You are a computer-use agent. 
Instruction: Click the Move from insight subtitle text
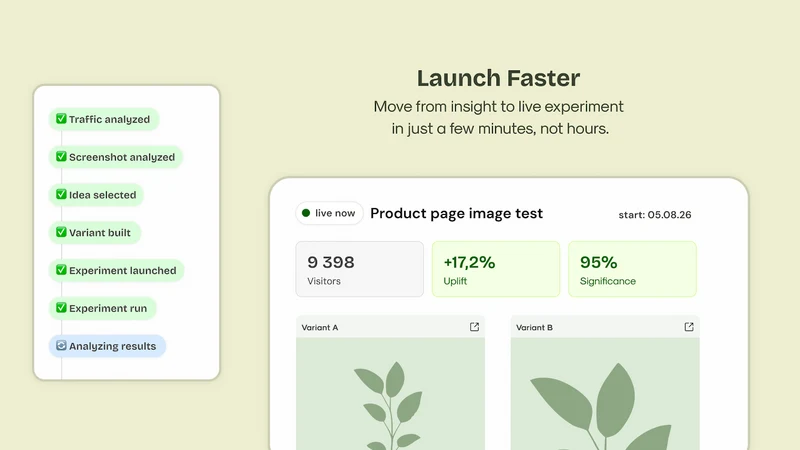499,117
